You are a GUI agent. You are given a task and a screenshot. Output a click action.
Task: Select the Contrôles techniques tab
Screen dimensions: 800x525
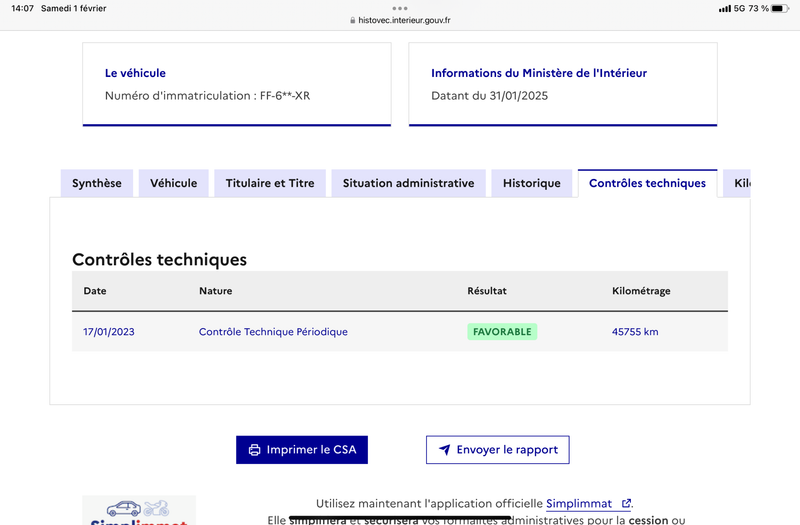click(x=647, y=183)
